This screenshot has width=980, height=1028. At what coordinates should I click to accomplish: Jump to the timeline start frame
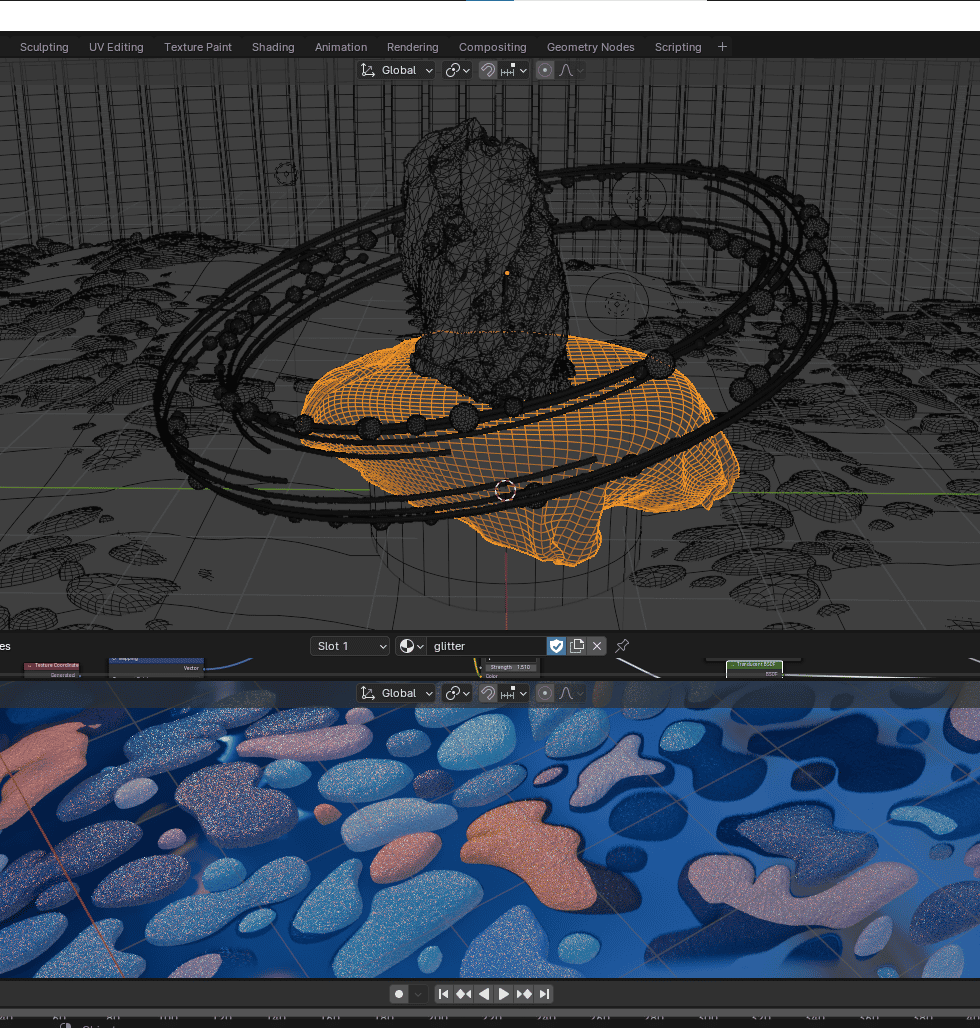[443, 994]
